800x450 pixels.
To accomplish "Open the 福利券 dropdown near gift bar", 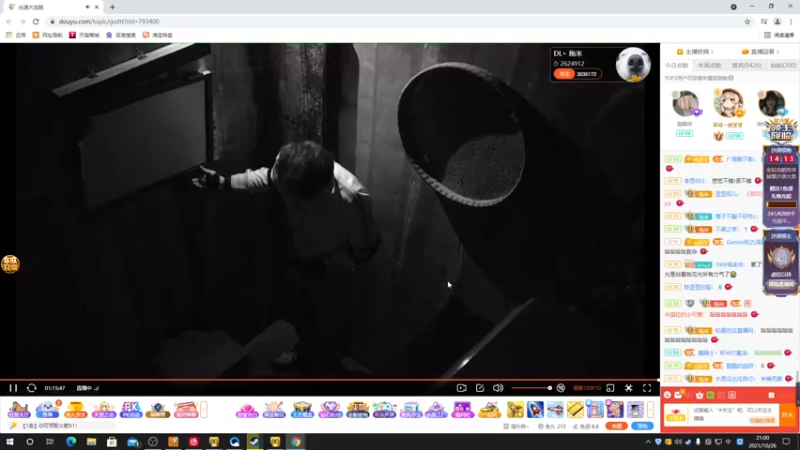I will (516, 426).
